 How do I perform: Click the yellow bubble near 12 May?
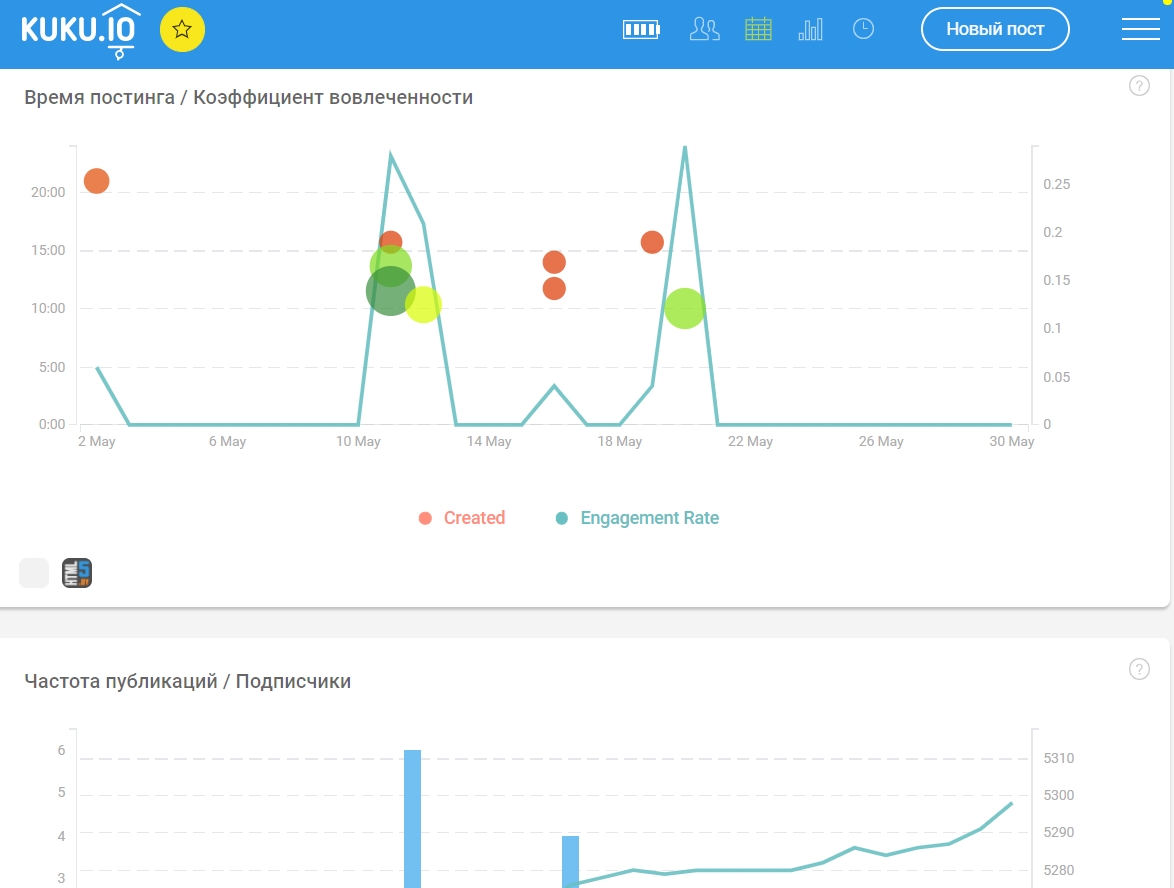point(424,305)
